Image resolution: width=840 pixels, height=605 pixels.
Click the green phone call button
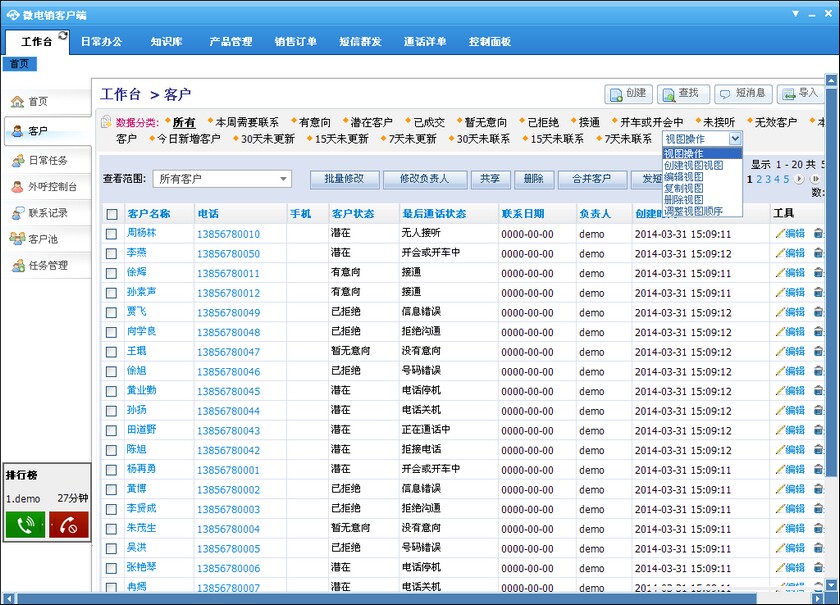coord(25,525)
